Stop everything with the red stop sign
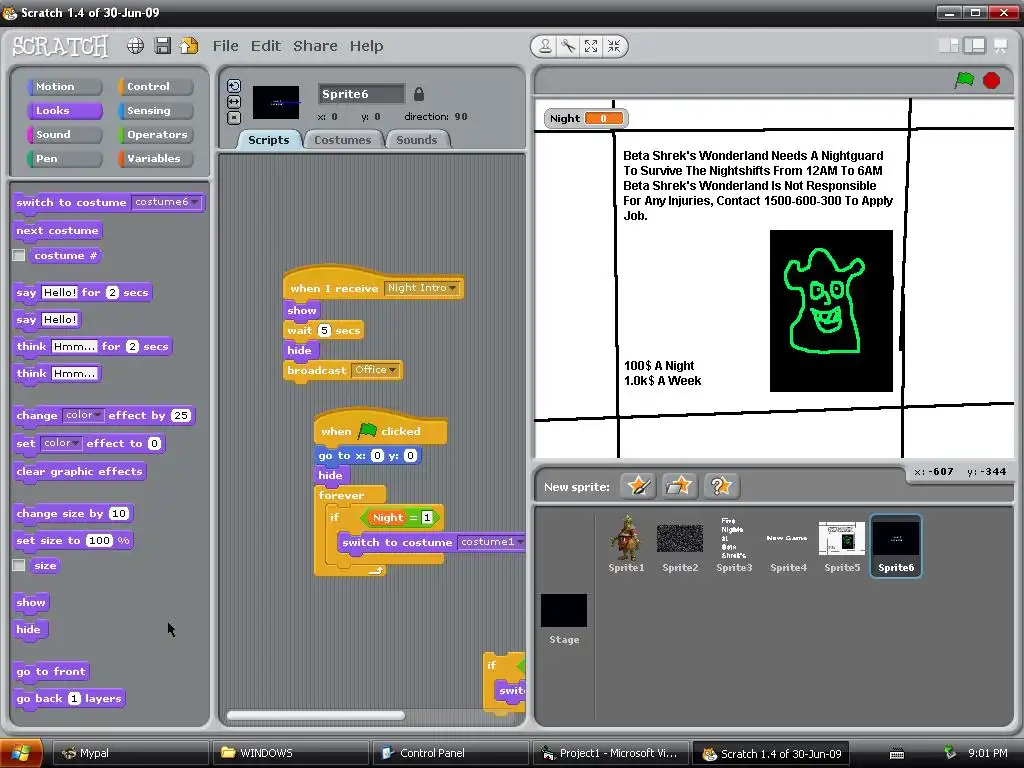The width and height of the screenshot is (1024, 768). pos(991,80)
